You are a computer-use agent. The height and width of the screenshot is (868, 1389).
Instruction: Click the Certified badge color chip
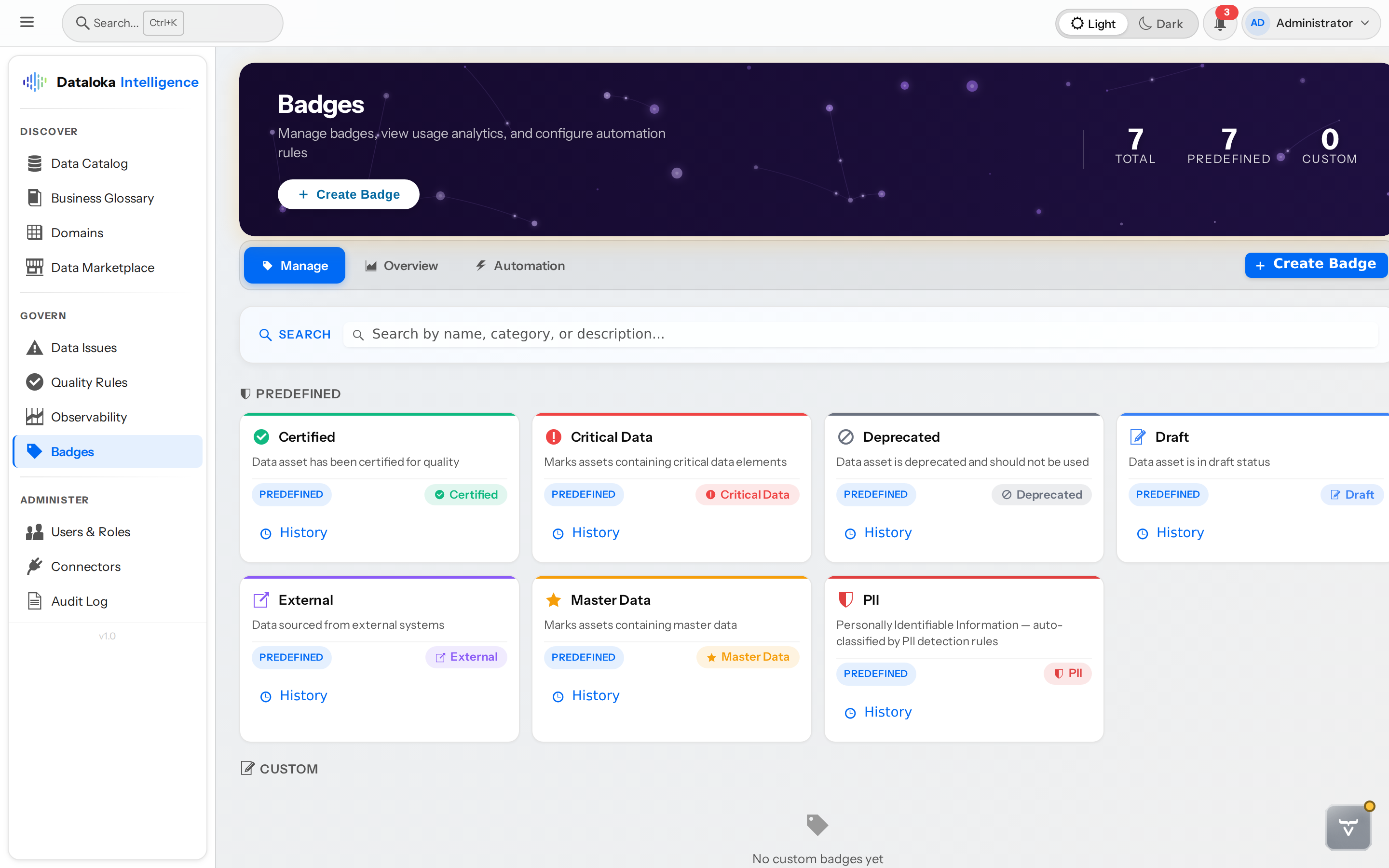click(x=465, y=494)
